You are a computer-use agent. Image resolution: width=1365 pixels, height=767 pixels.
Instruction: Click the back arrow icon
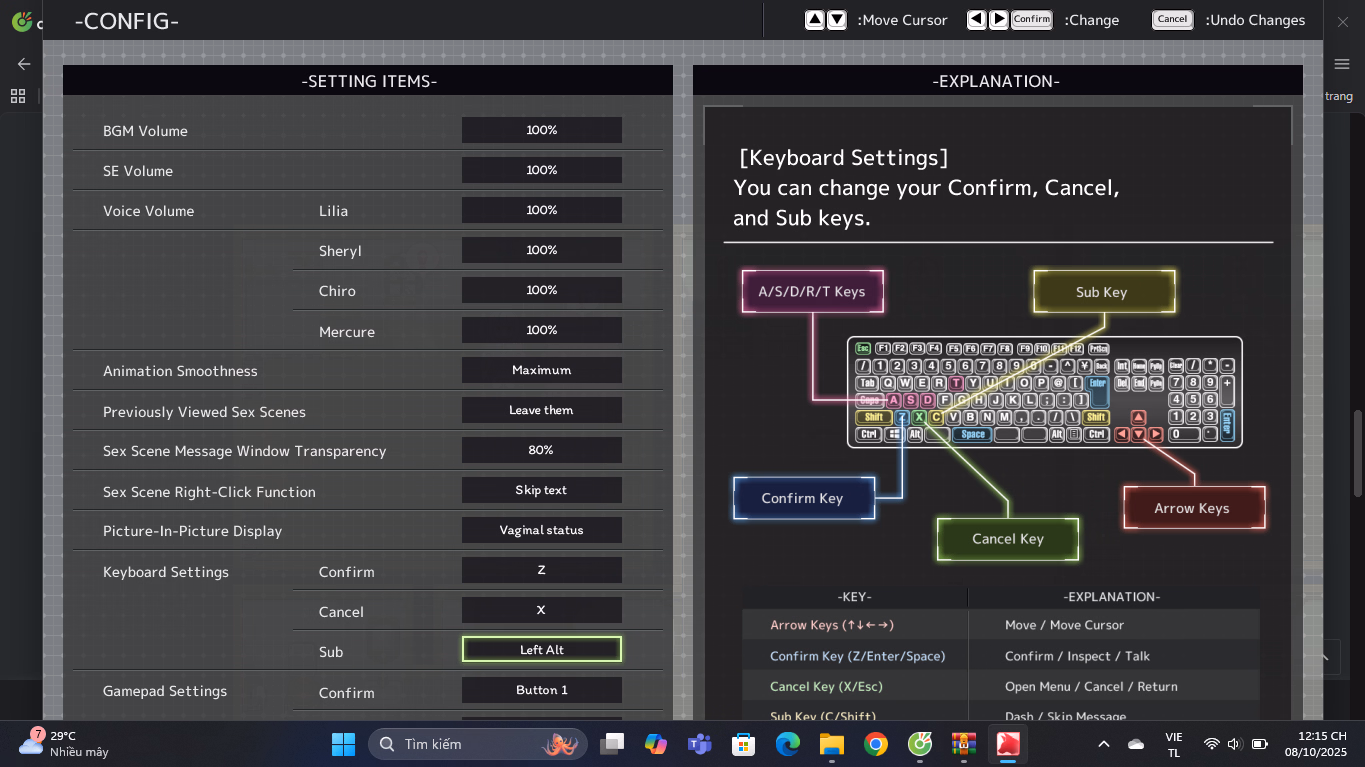[24, 64]
